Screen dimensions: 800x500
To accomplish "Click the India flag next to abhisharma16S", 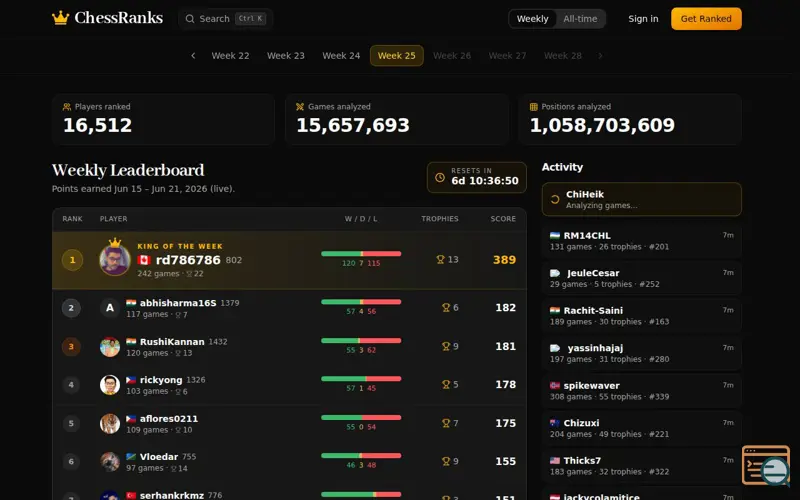I will [x=131, y=303].
